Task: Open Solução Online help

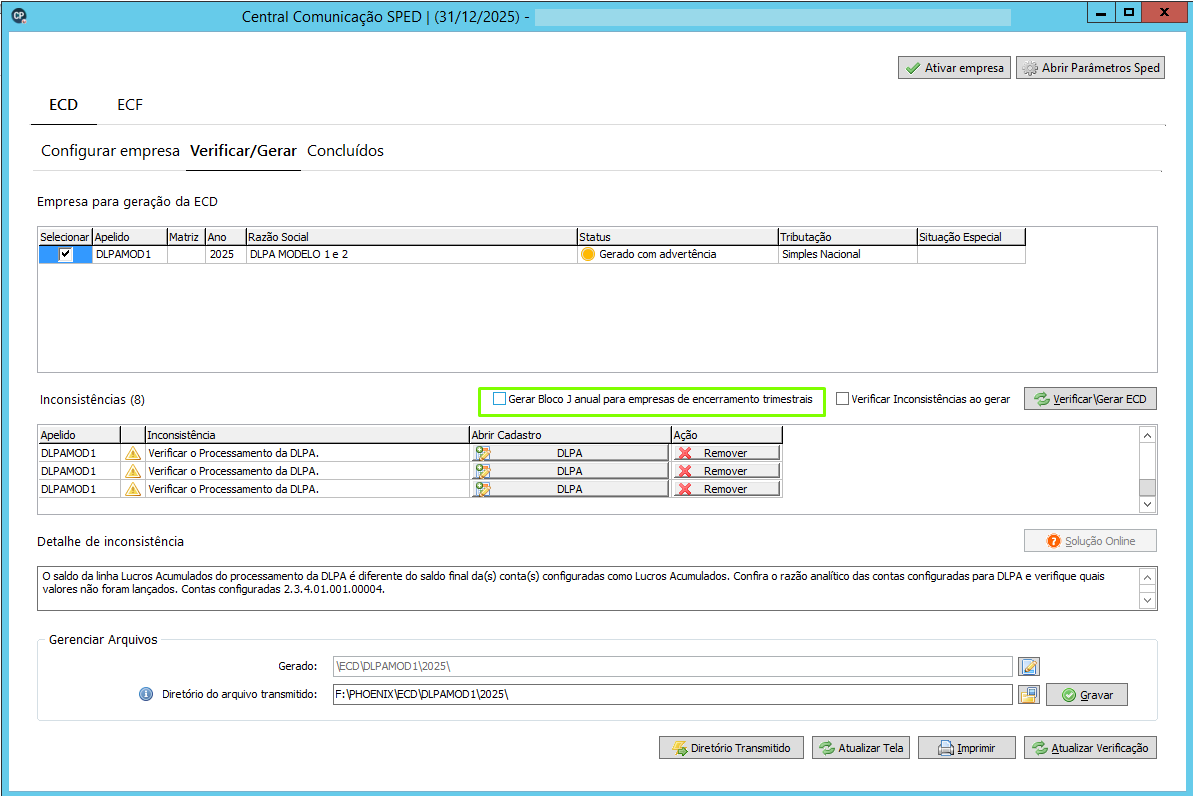Action: (1090, 541)
